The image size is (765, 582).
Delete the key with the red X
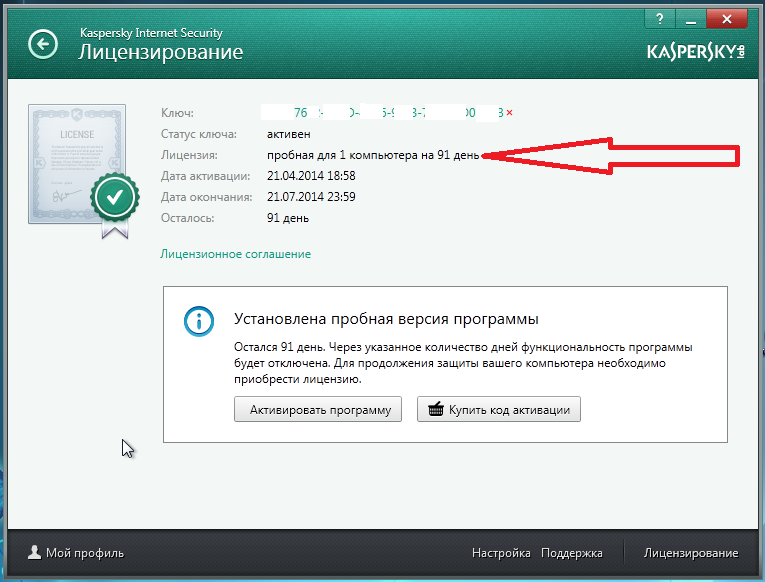coord(509,113)
